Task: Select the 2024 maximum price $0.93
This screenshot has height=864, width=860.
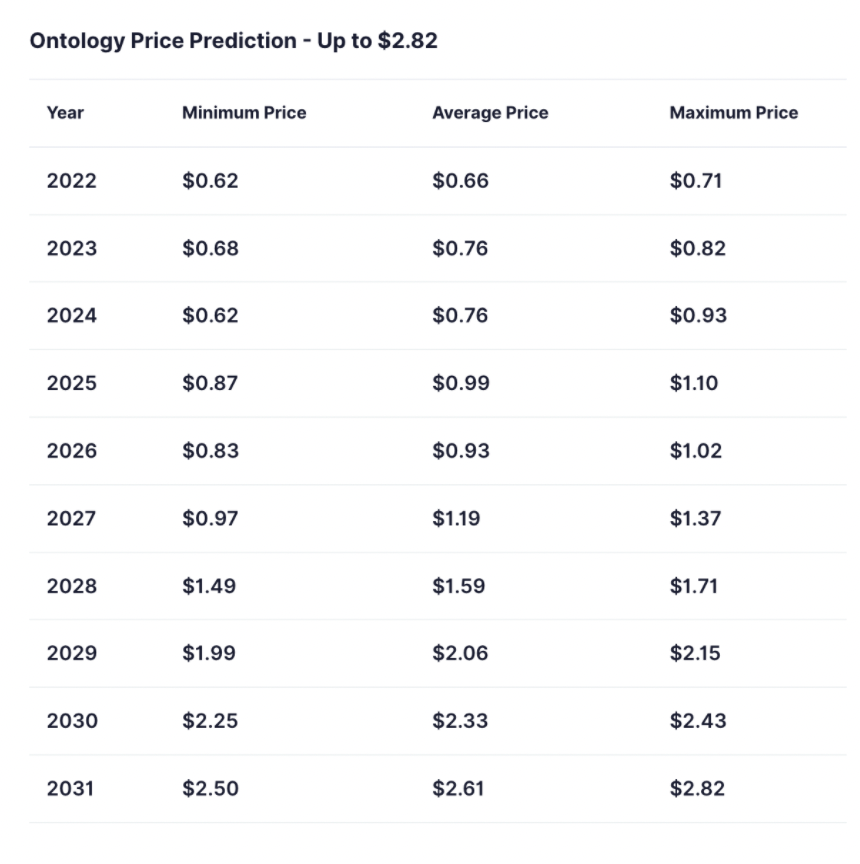Action: [698, 316]
